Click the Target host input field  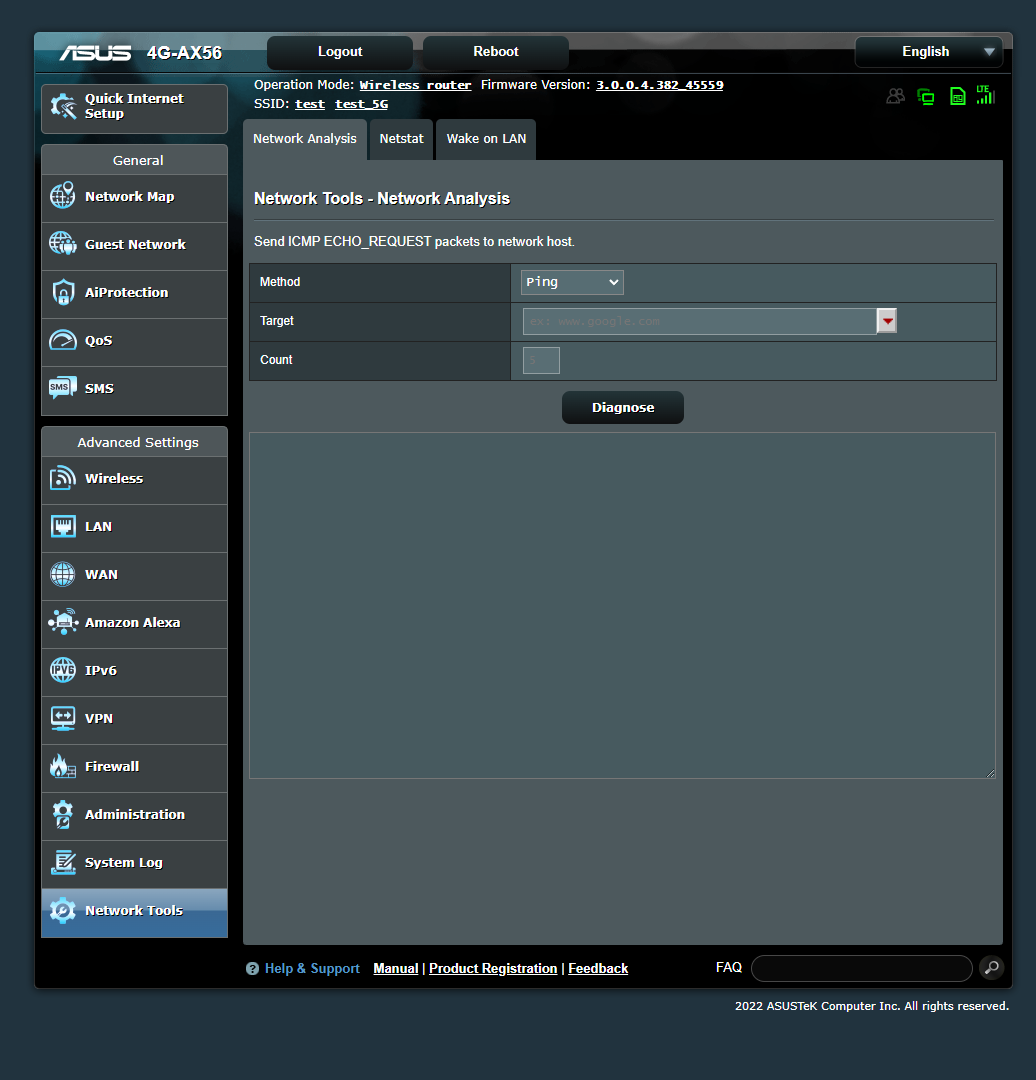click(x=699, y=321)
